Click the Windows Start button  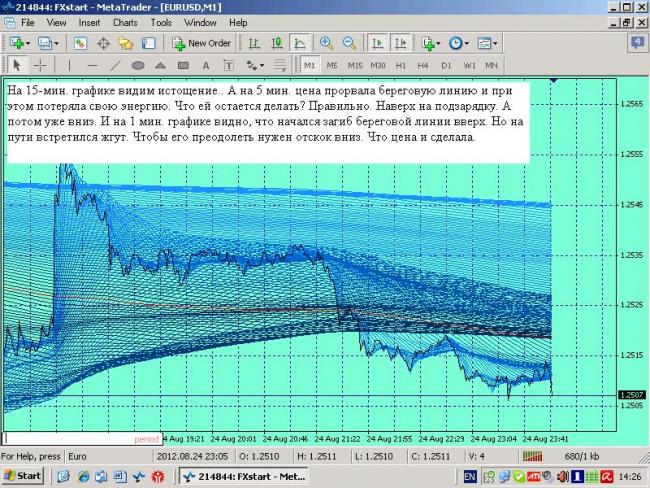tap(23, 476)
